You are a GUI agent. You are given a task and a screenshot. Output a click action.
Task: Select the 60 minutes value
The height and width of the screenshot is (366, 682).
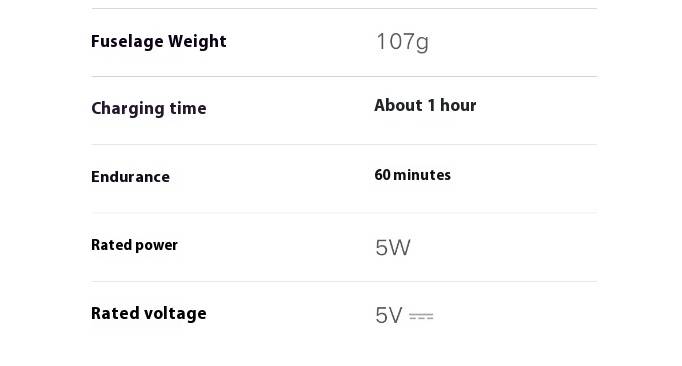pyautogui.click(x=413, y=175)
